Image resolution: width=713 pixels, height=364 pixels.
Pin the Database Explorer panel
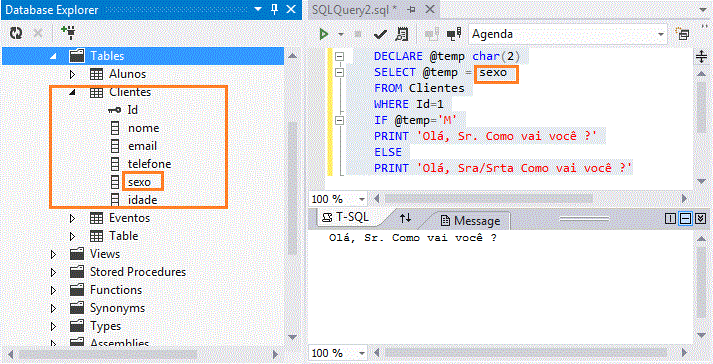tap(274, 10)
